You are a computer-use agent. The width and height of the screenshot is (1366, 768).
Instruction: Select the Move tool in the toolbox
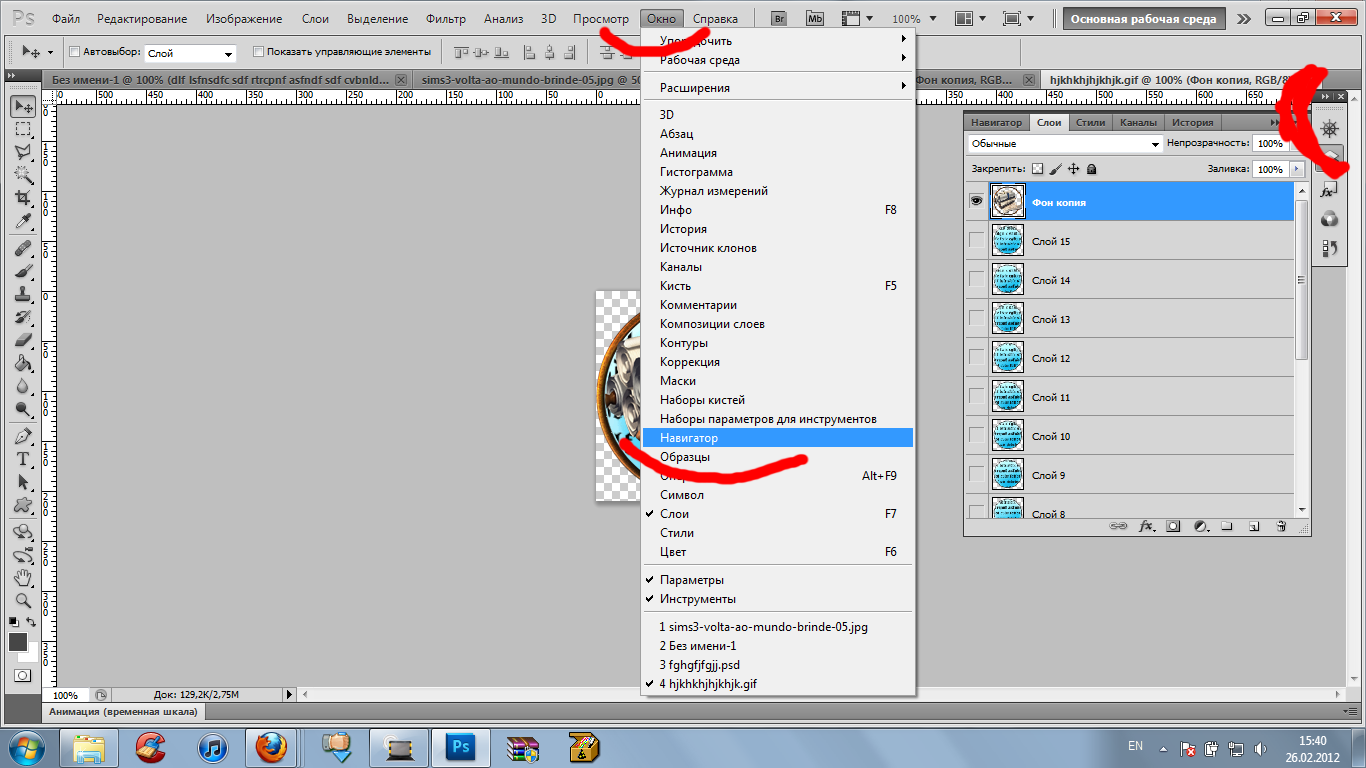[x=23, y=107]
